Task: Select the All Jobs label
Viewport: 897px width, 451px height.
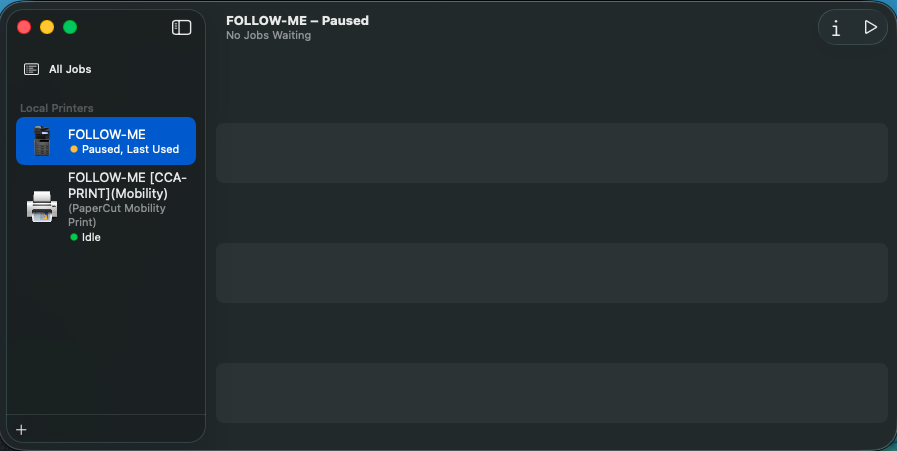Action: 70,69
